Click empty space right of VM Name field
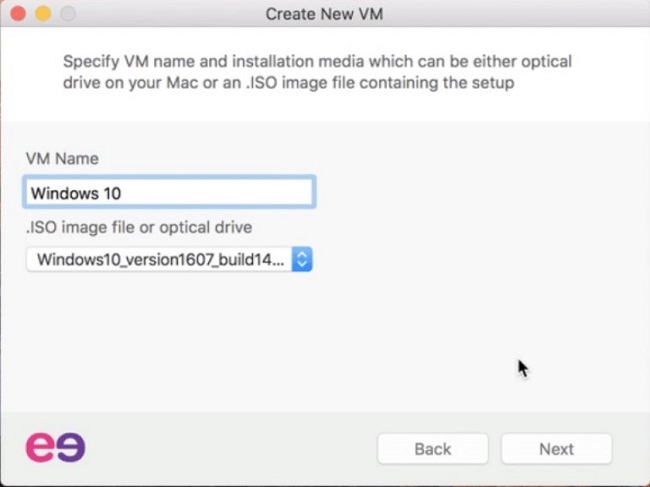 [x=470, y=193]
